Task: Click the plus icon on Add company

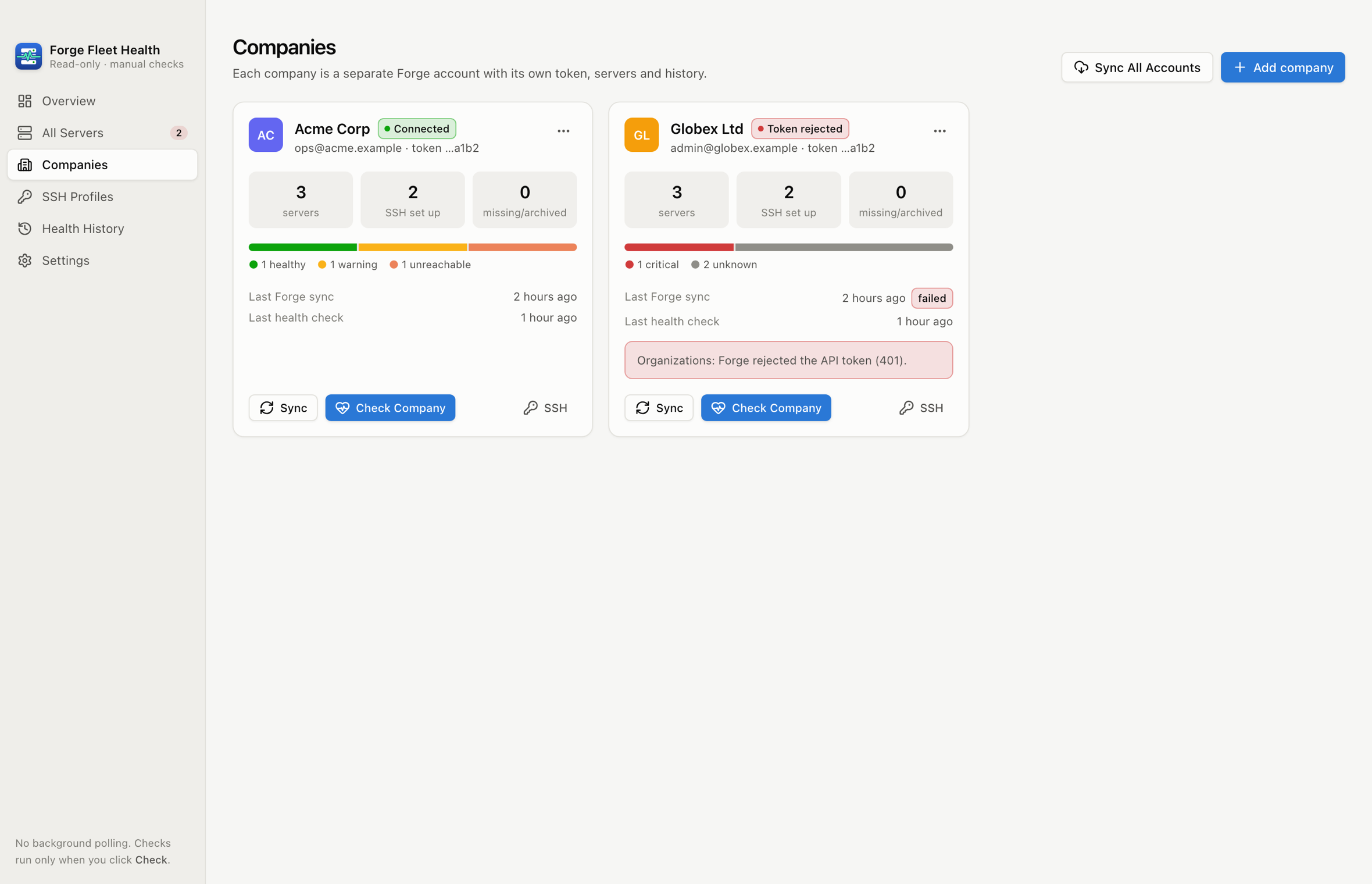Action: (1239, 67)
